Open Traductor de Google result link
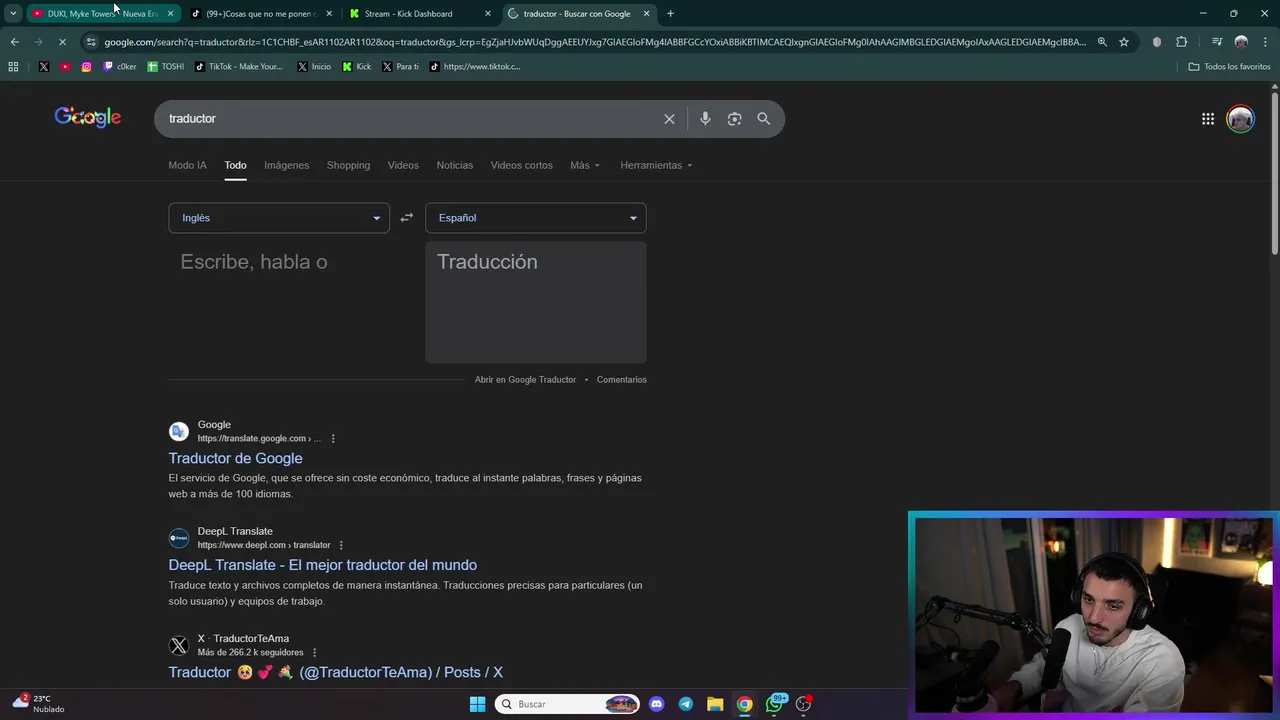The image size is (1280, 720). (235, 458)
